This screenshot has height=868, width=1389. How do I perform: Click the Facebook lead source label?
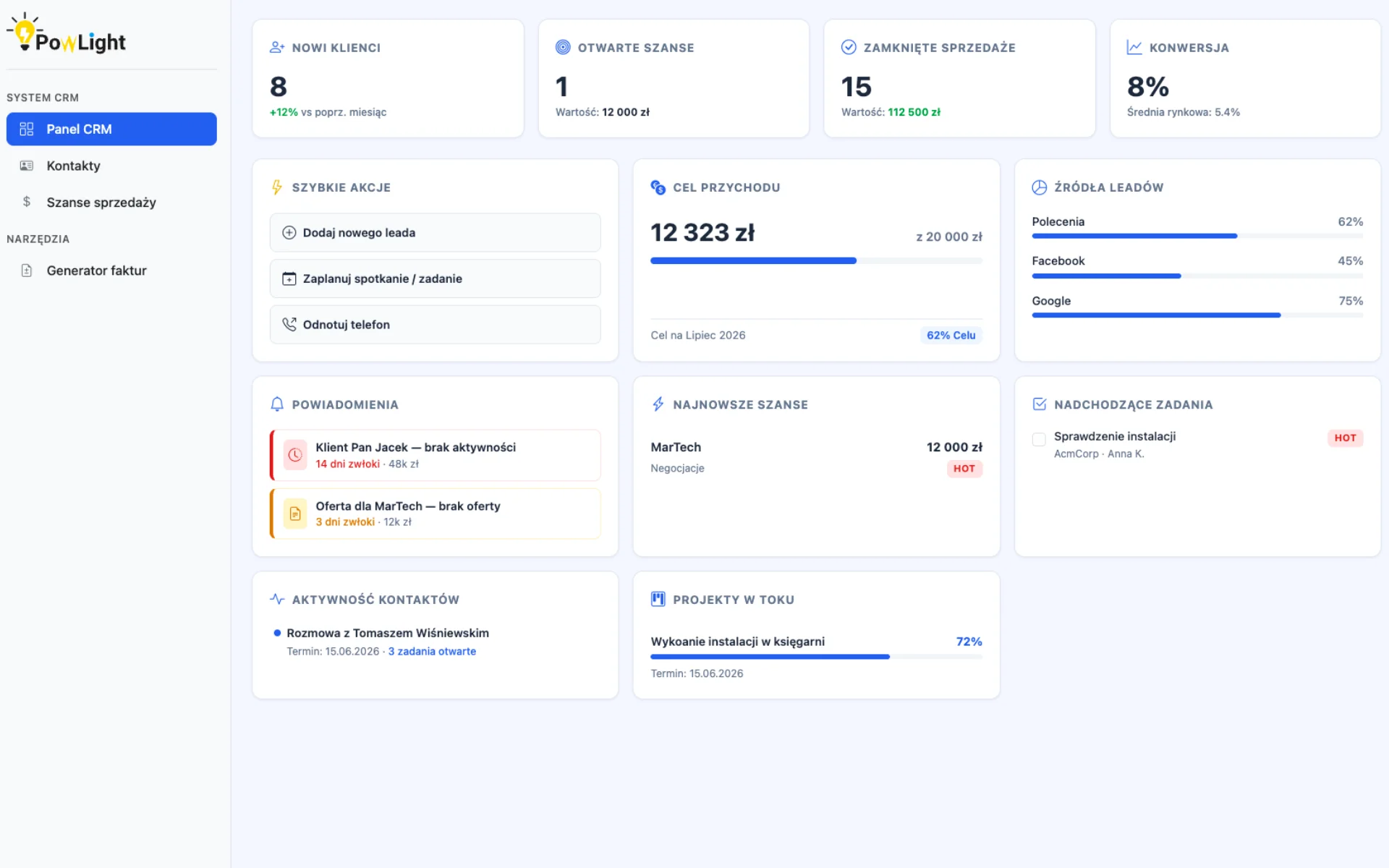coord(1058,261)
